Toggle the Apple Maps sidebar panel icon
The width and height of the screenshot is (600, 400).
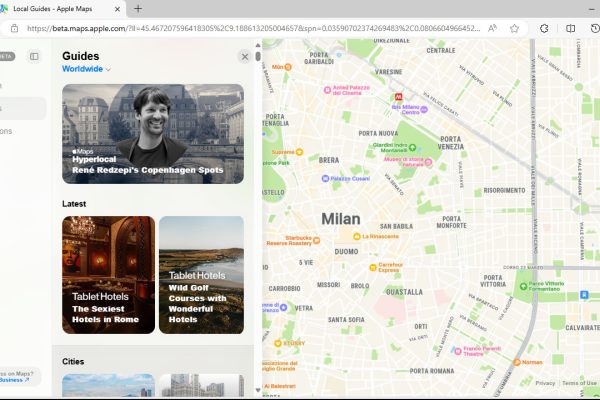point(34,57)
